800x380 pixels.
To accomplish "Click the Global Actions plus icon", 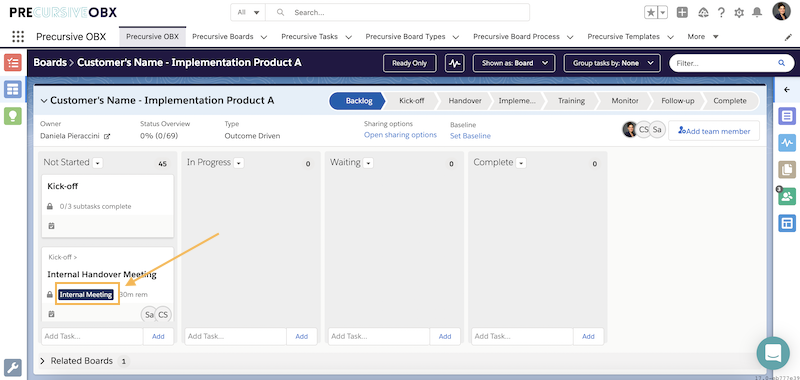I will 682,13.
